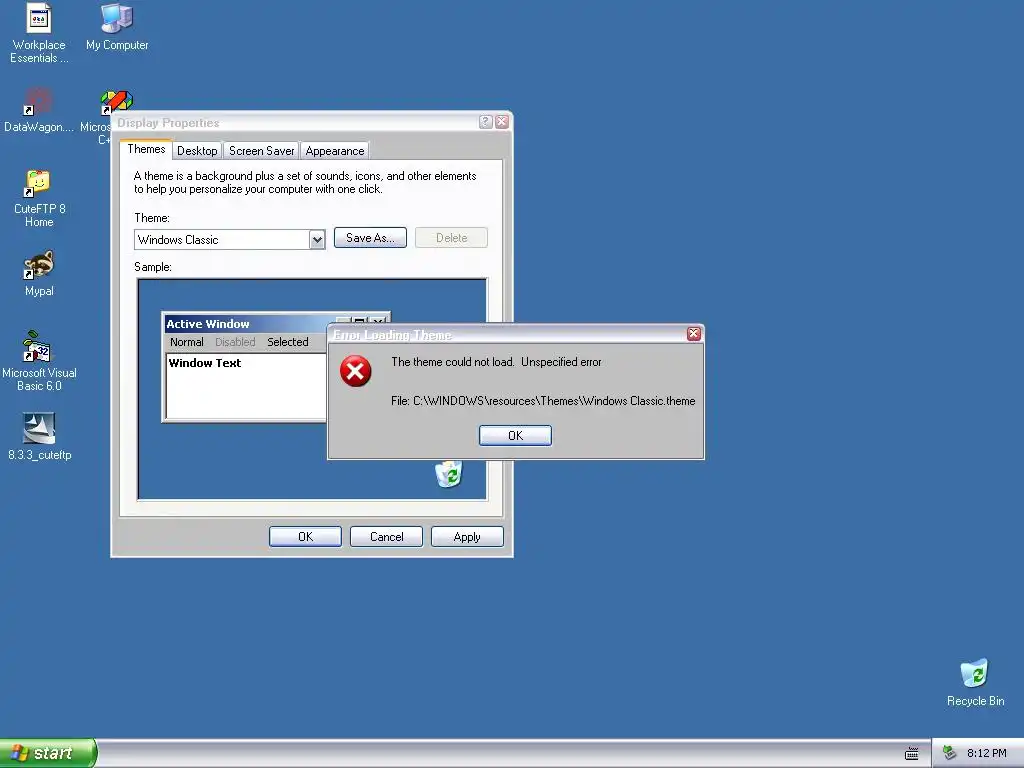Open the Appearance tab
The height and width of the screenshot is (768, 1024).
(x=334, y=151)
